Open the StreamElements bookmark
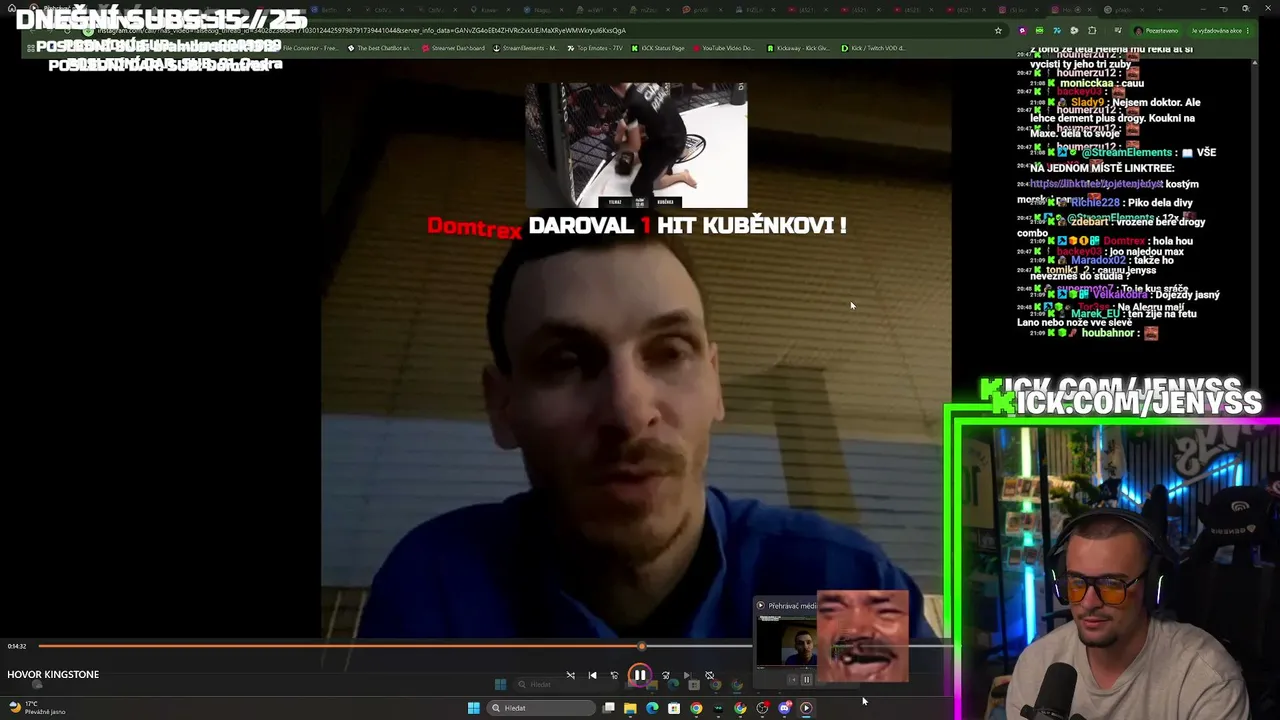 525,48
